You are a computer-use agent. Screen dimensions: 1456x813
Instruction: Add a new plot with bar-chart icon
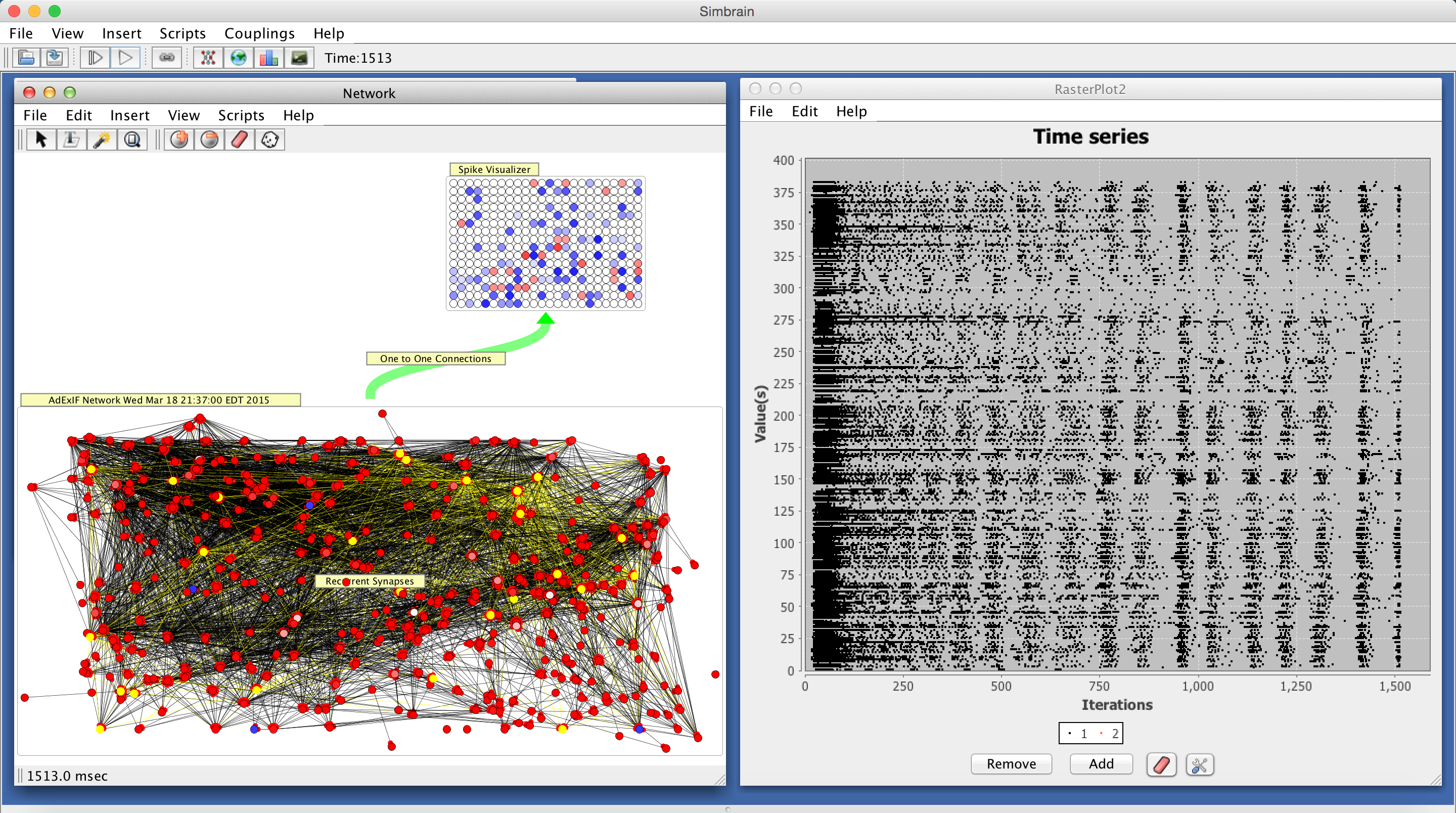(x=269, y=58)
